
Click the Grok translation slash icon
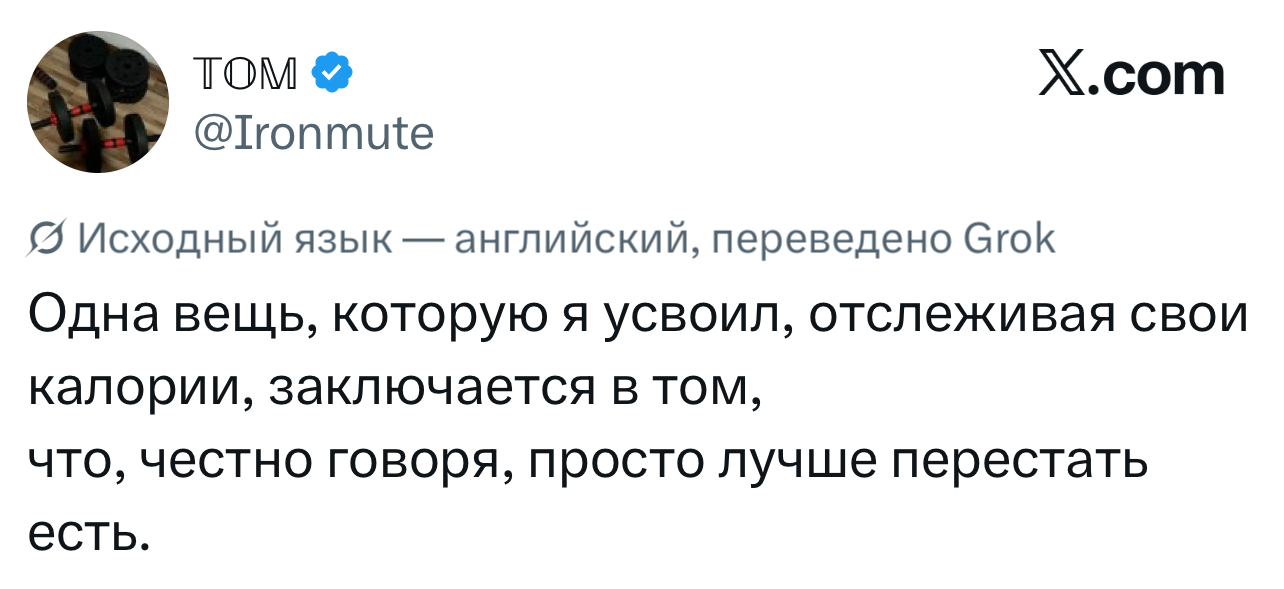[x=43, y=240]
